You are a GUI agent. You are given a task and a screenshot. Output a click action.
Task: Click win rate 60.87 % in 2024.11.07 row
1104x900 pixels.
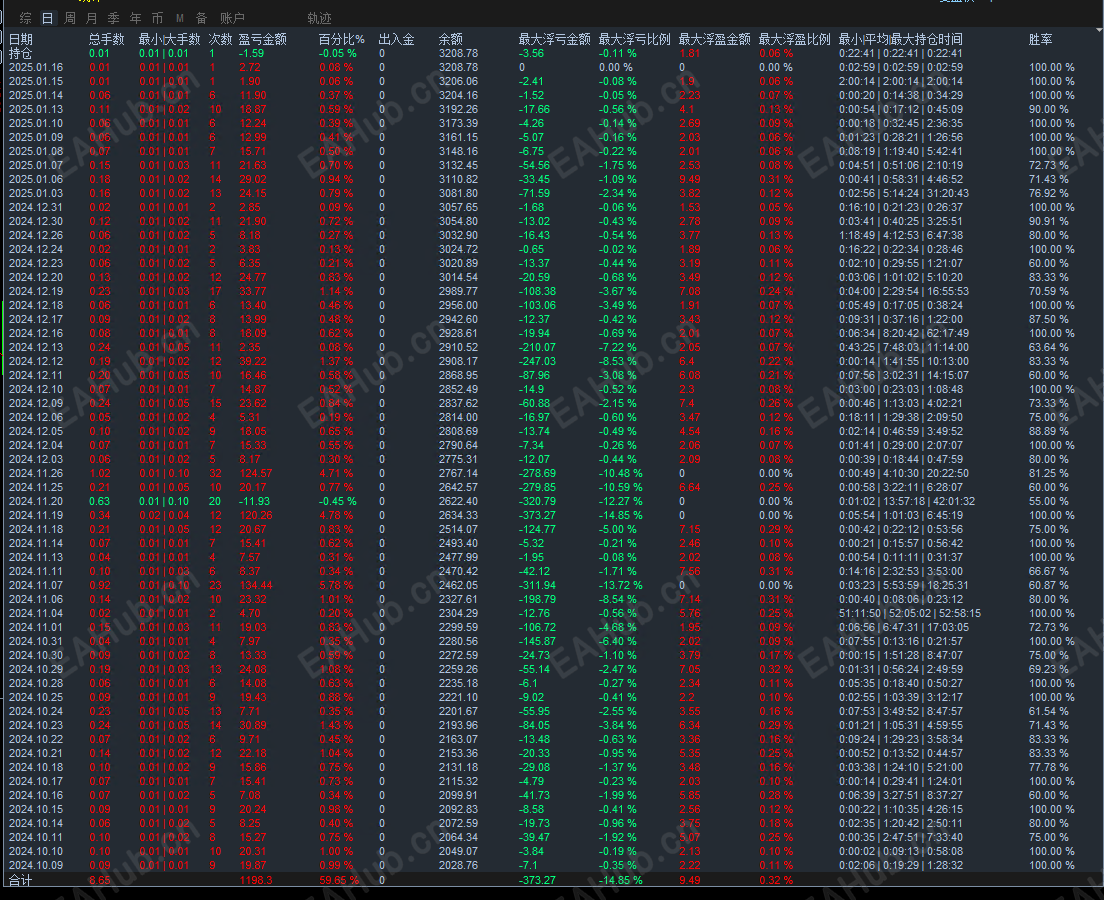tap(1048, 585)
